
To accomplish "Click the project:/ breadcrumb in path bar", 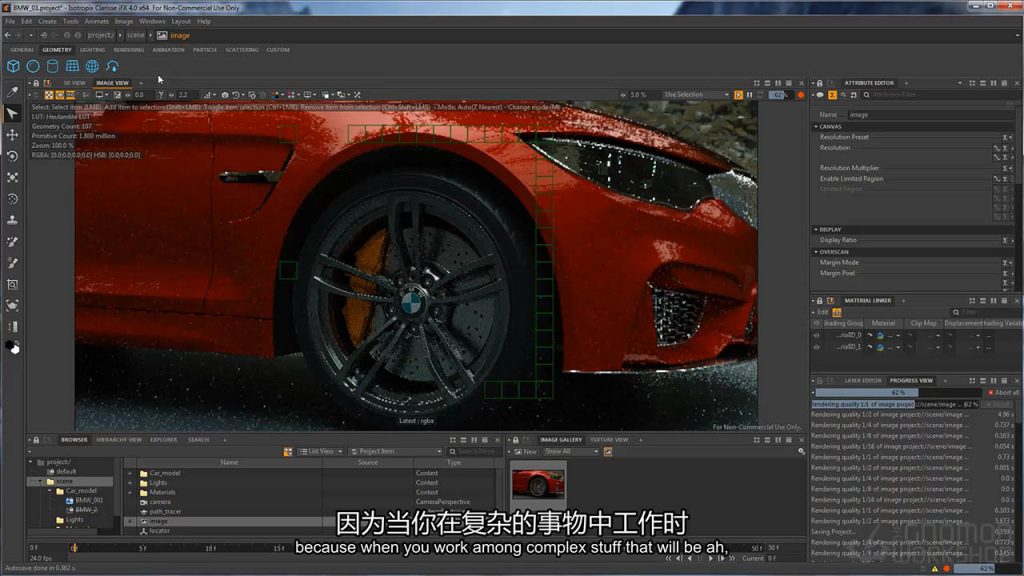I will [101, 35].
